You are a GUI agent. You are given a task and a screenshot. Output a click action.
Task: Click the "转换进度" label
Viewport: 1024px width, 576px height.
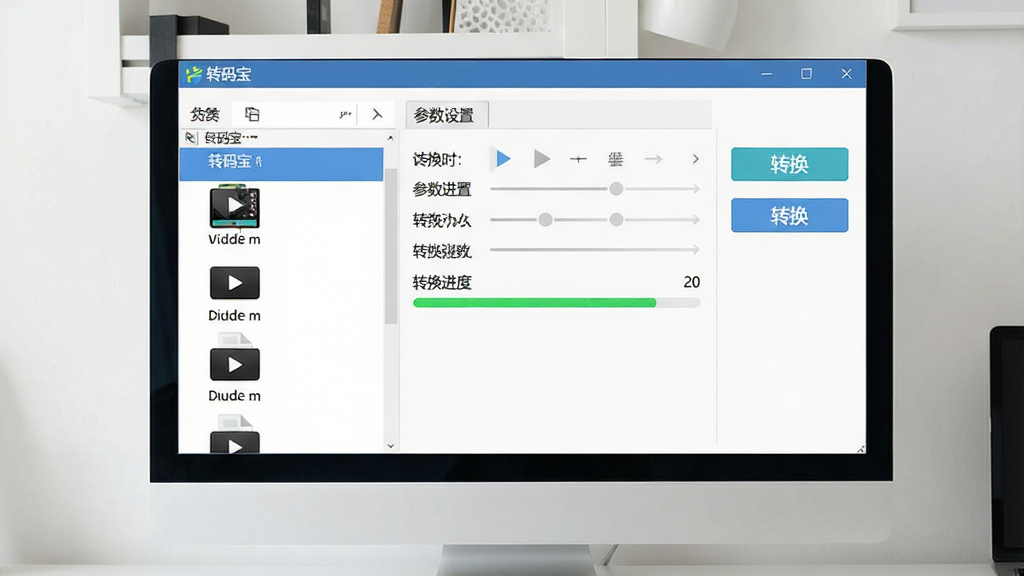(442, 283)
